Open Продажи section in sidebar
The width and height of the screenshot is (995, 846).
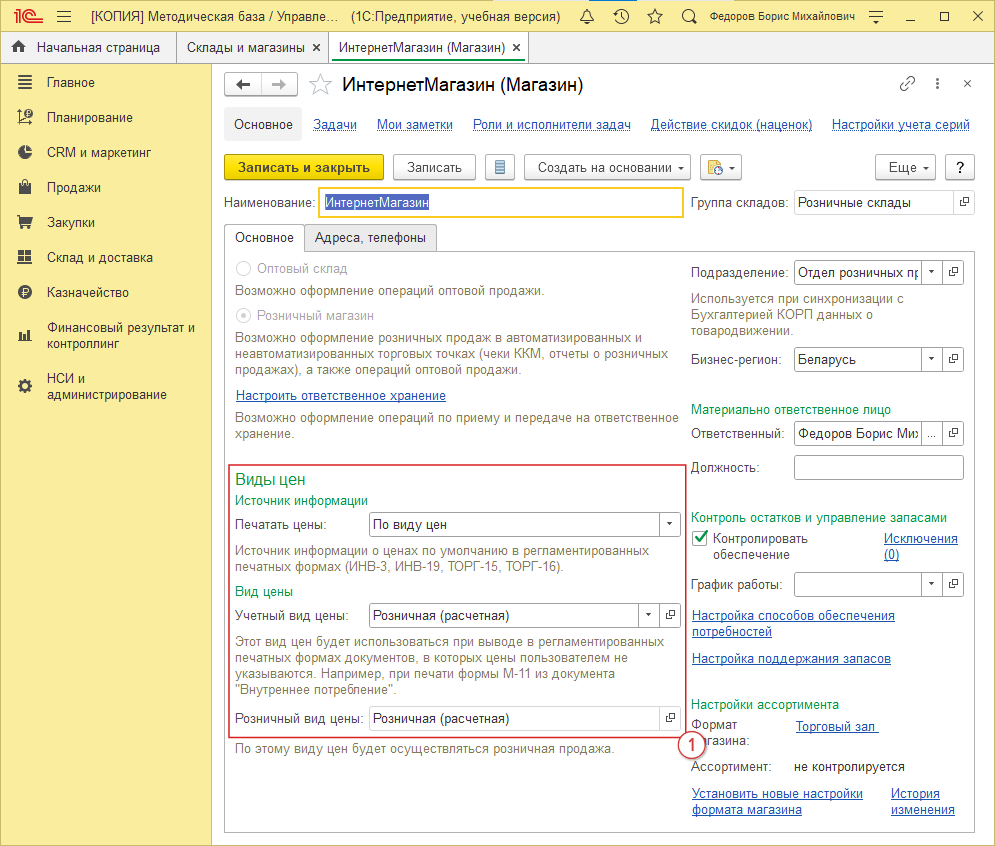[74, 187]
